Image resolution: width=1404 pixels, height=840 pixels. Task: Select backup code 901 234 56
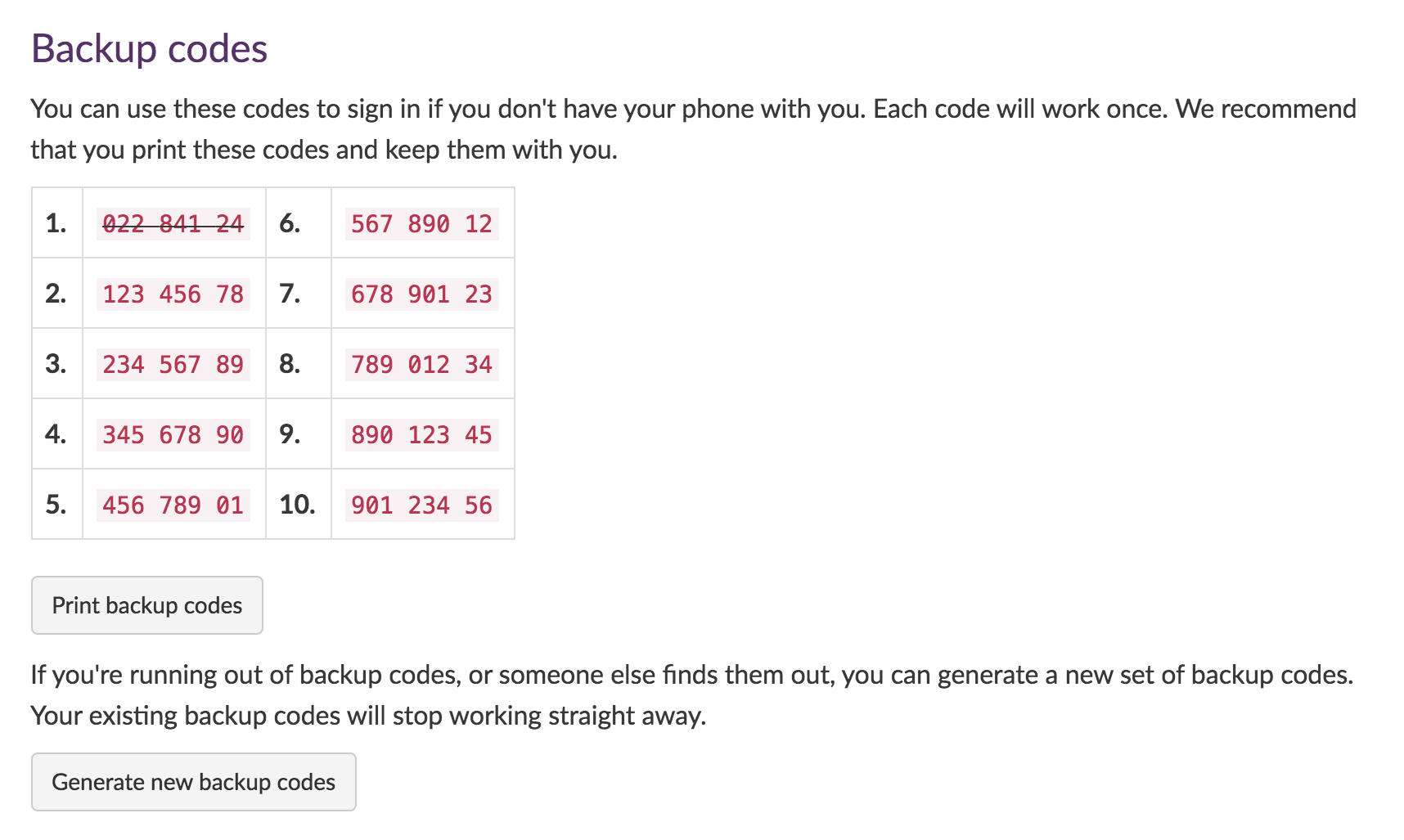[422, 505]
